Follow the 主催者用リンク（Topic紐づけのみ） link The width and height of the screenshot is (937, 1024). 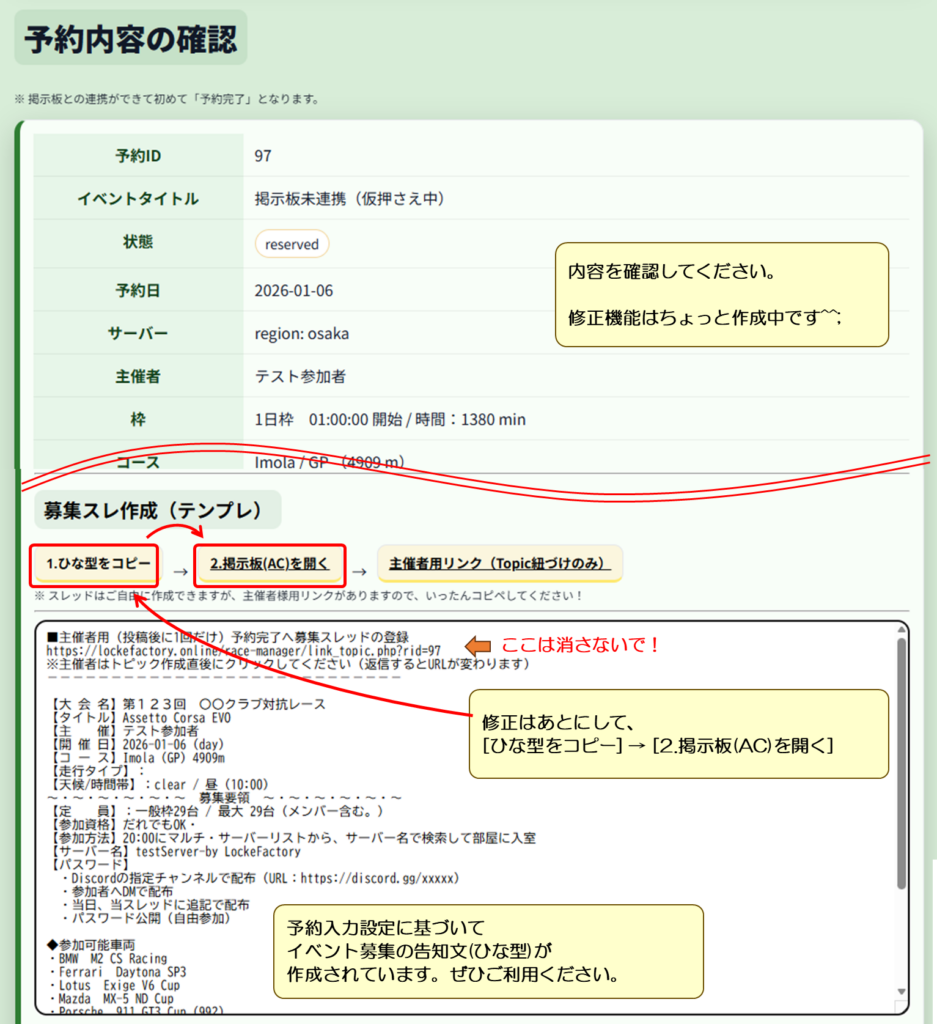coord(499,564)
